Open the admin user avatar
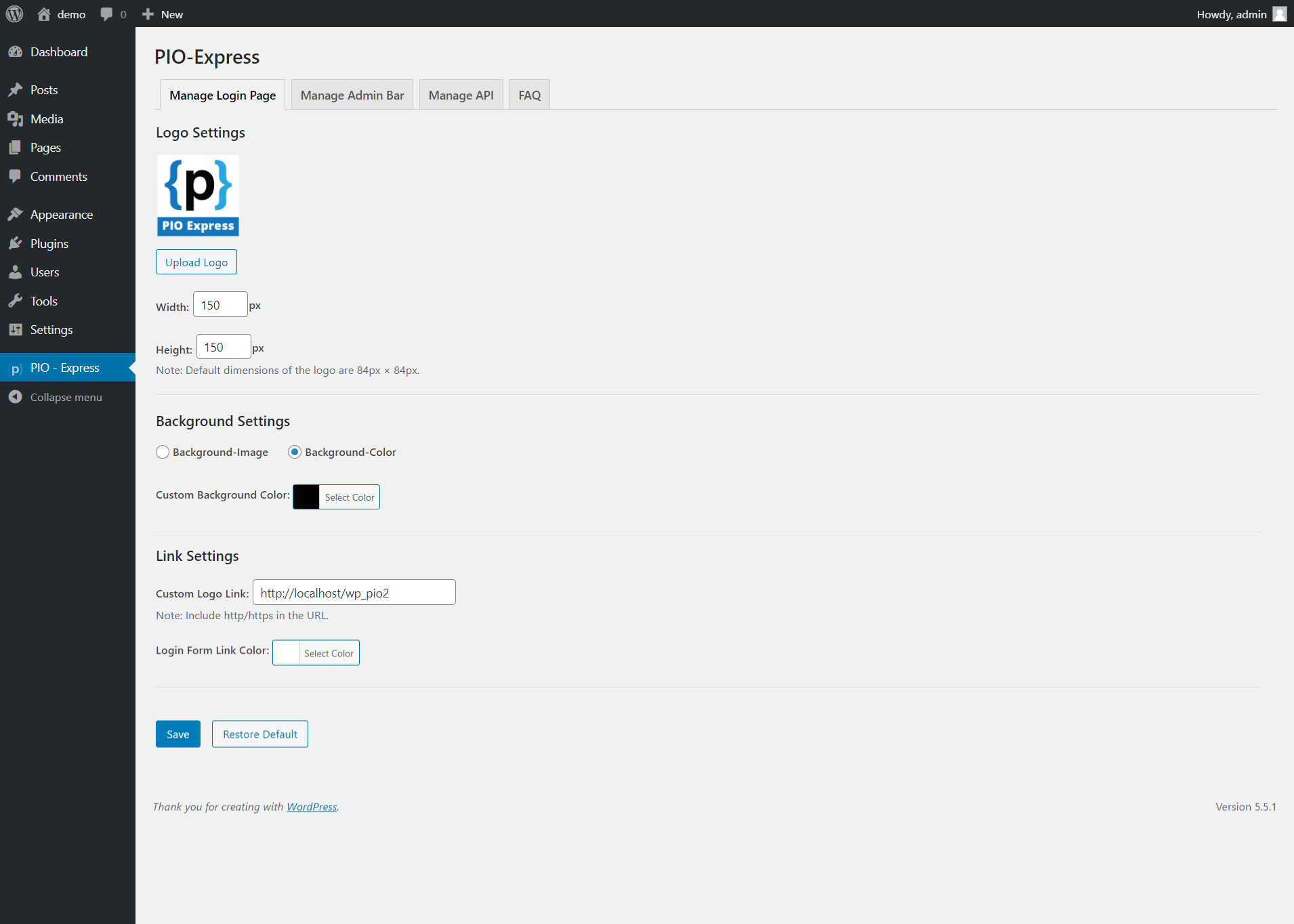Screen dimensions: 1294x924 tap(1279, 14)
